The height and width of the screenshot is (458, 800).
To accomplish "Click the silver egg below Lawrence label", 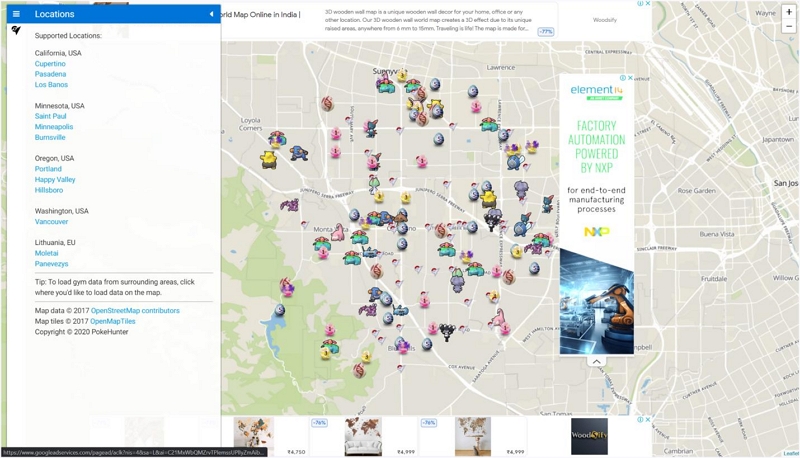I will click(473, 92).
